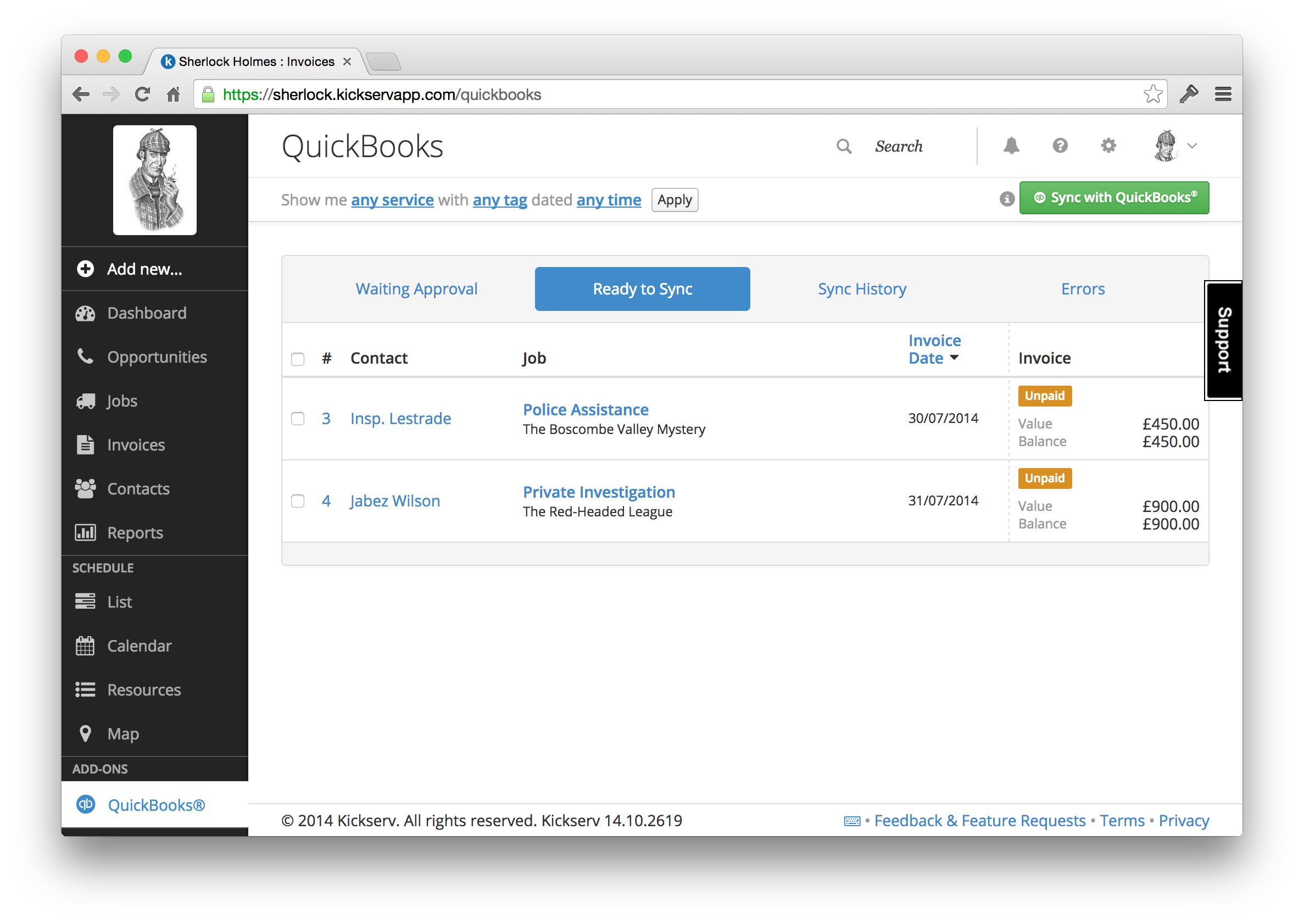Open Reports in the sidebar

(x=135, y=532)
